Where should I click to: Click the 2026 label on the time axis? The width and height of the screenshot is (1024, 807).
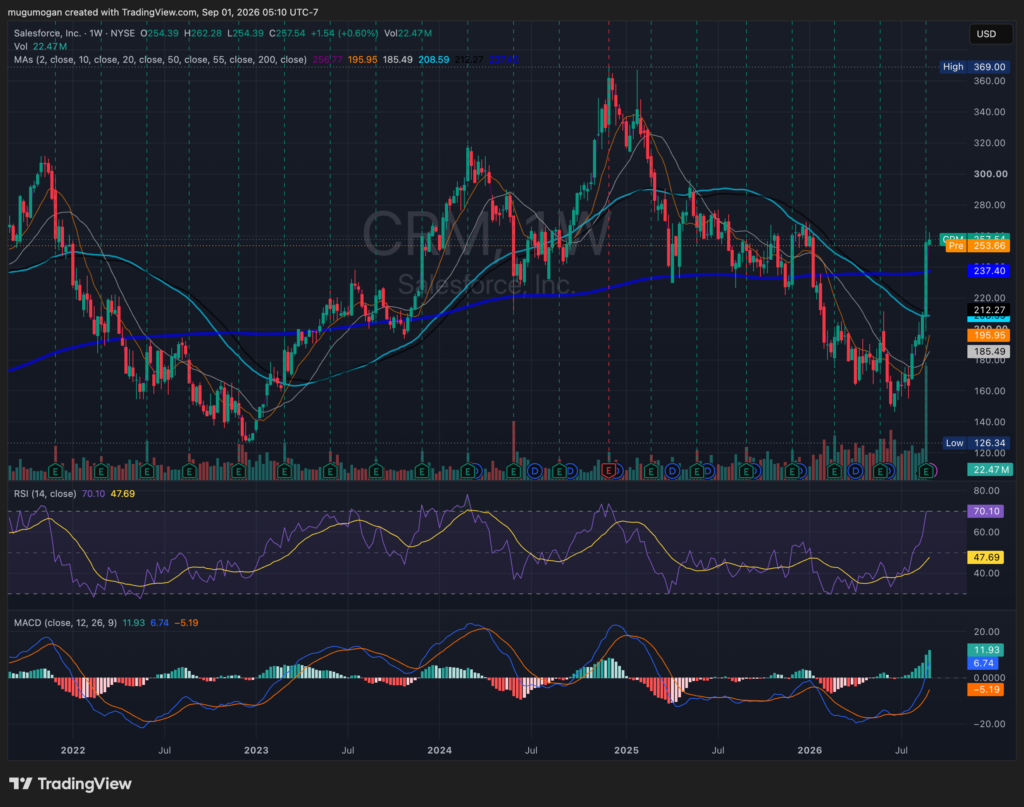point(810,750)
